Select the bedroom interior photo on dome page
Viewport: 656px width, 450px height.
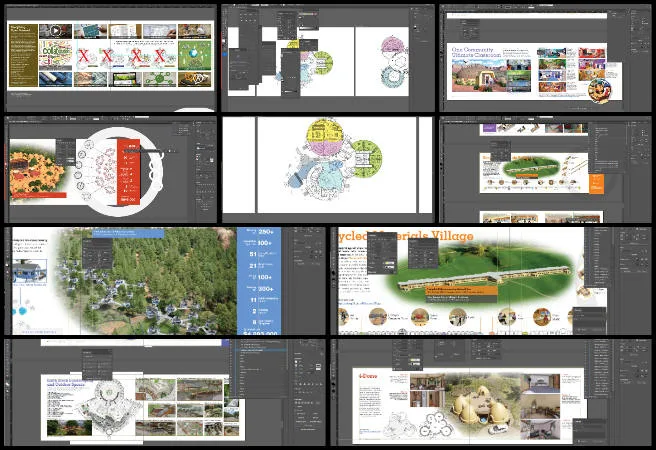coord(541,384)
